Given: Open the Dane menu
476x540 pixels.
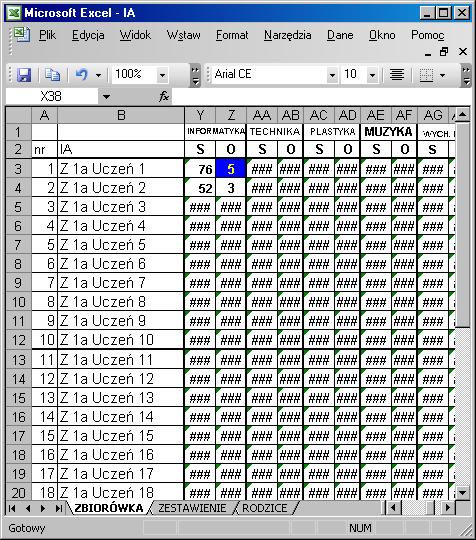Looking at the screenshot, I should coord(340,35).
